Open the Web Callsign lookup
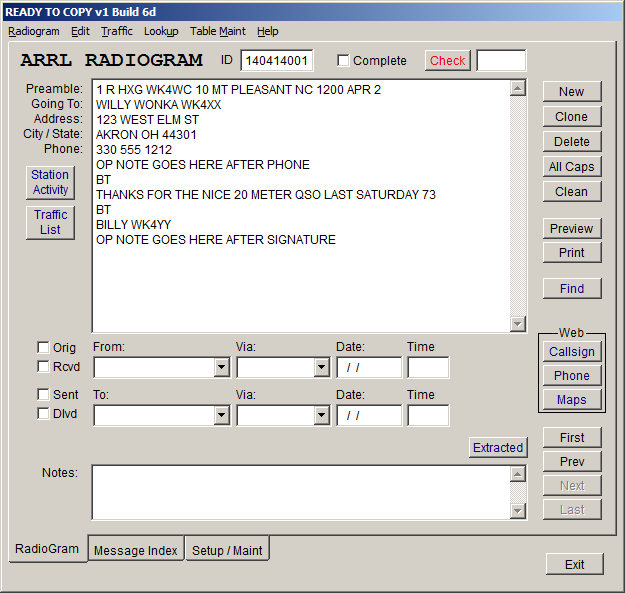 tap(572, 351)
